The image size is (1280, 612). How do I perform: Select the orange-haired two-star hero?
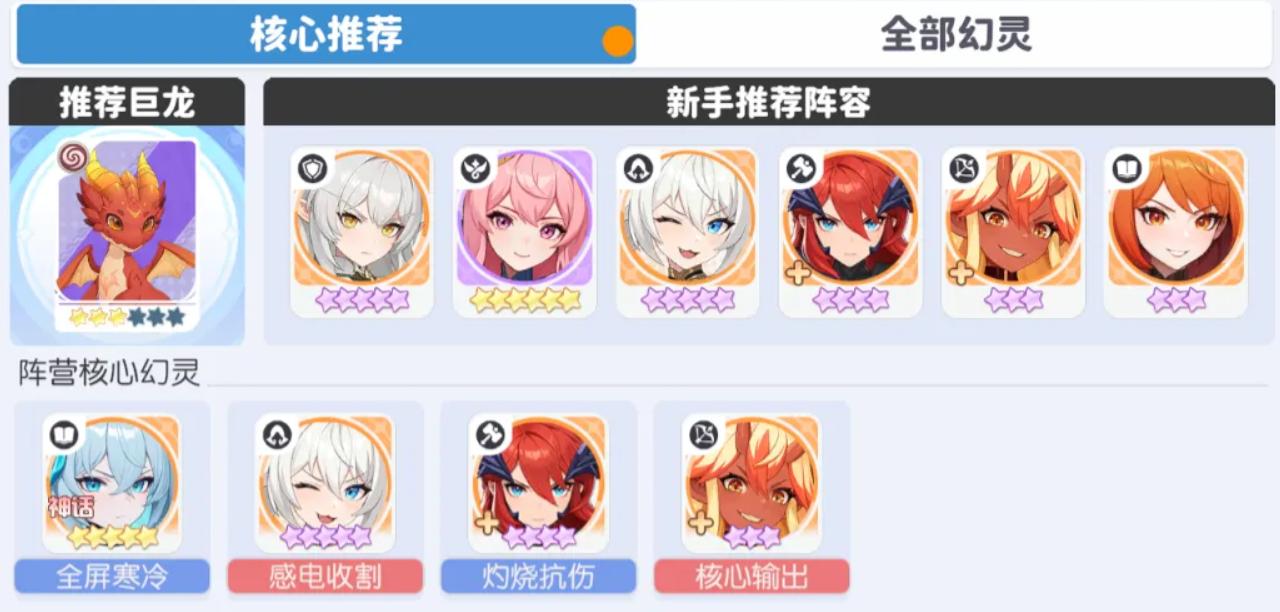(x=1176, y=232)
